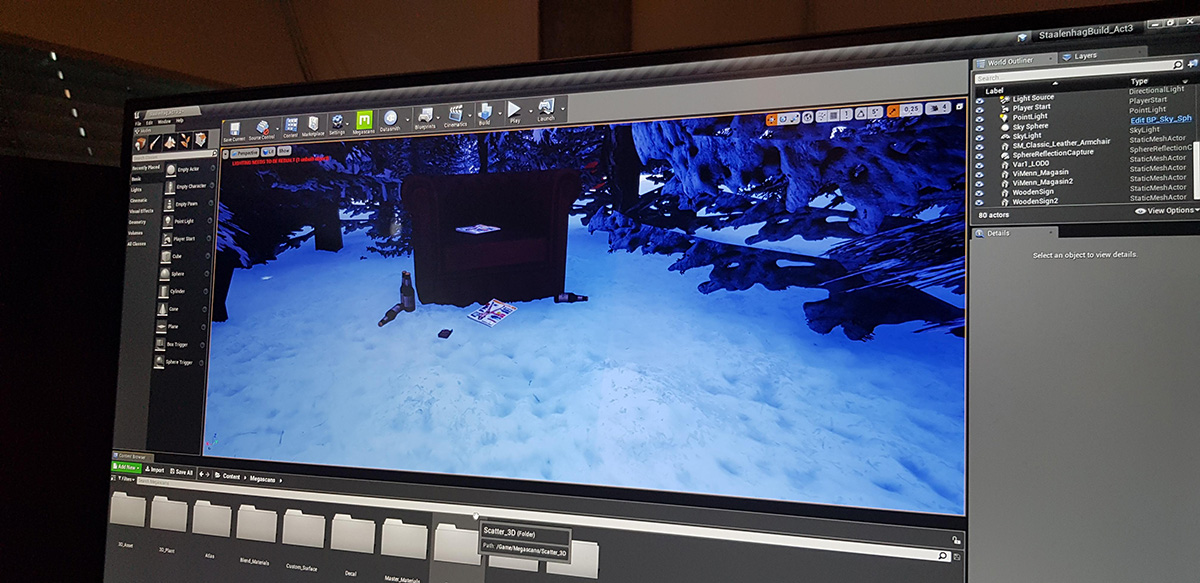Image resolution: width=1200 pixels, height=583 pixels.
Task: Select the rotate gizmo tool in viewport
Action: click(x=785, y=117)
